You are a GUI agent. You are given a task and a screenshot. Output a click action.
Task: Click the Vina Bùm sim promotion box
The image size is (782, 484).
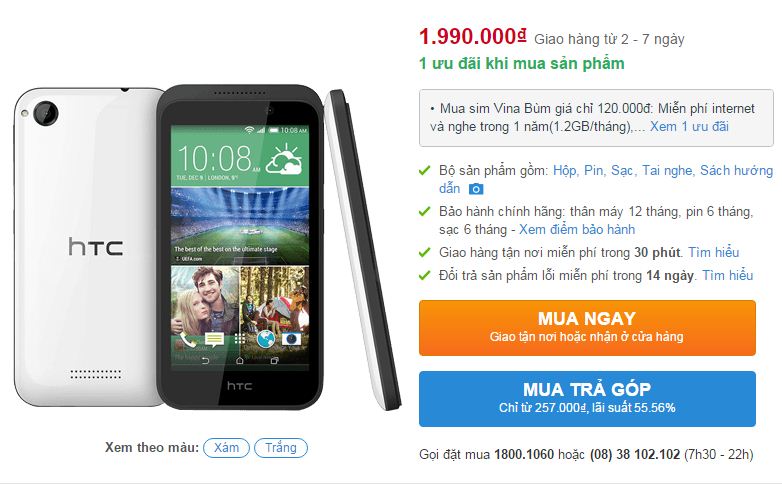point(596,118)
